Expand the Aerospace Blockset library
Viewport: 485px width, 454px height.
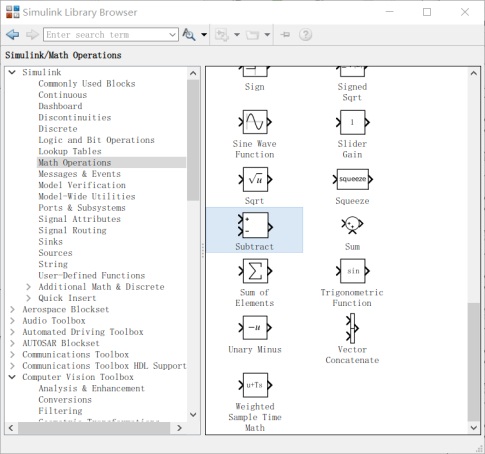pos(12,309)
